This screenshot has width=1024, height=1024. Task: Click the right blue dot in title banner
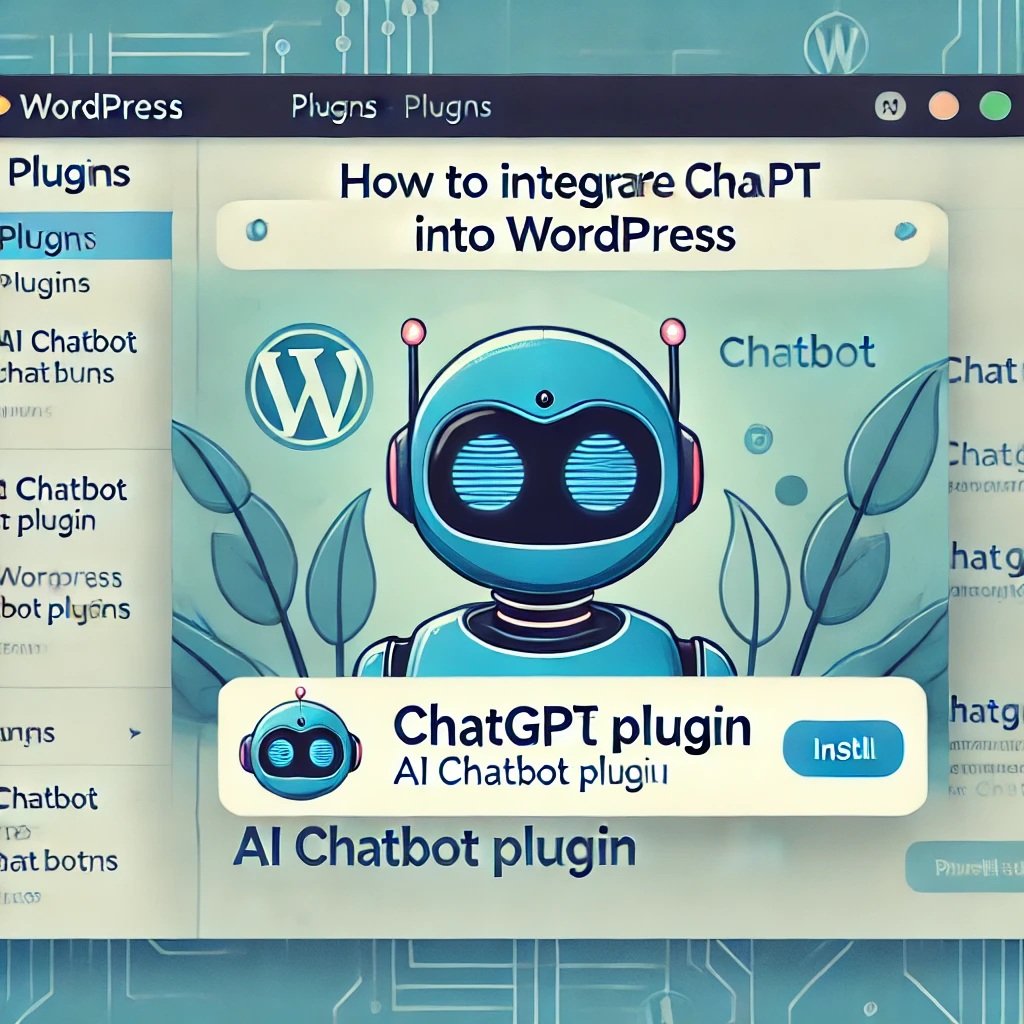905,231
